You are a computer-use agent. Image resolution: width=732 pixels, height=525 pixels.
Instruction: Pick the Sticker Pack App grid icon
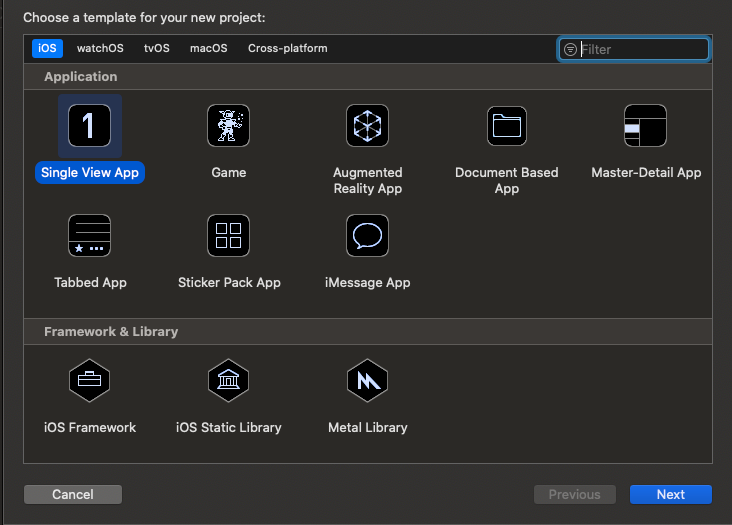point(228,236)
